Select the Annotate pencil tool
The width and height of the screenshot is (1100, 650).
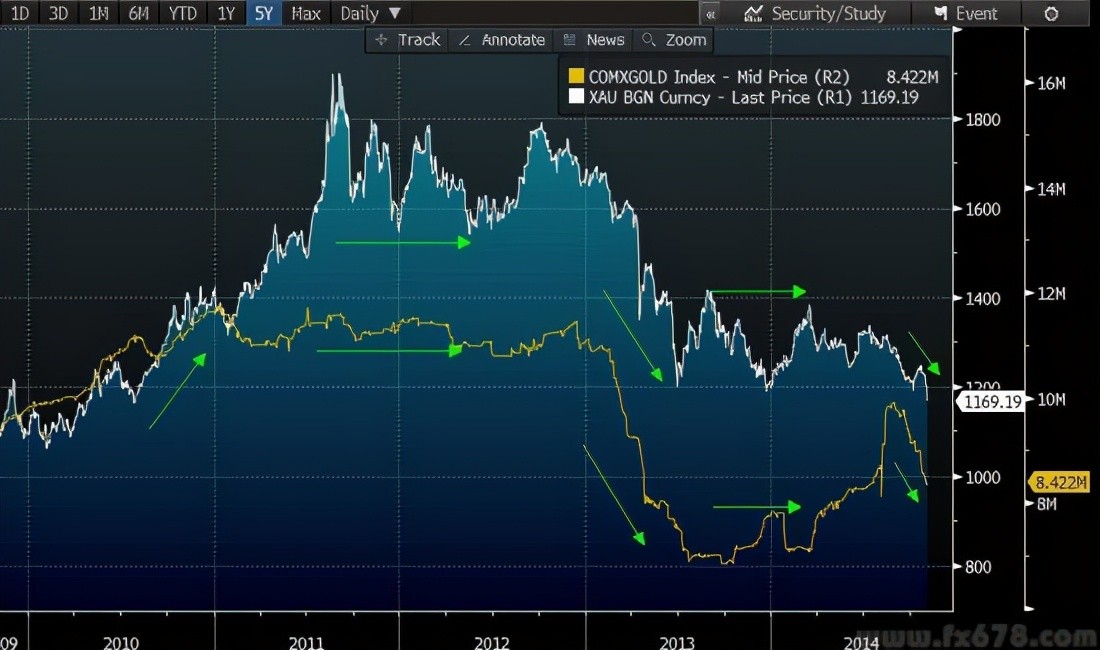pyautogui.click(x=501, y=40)
